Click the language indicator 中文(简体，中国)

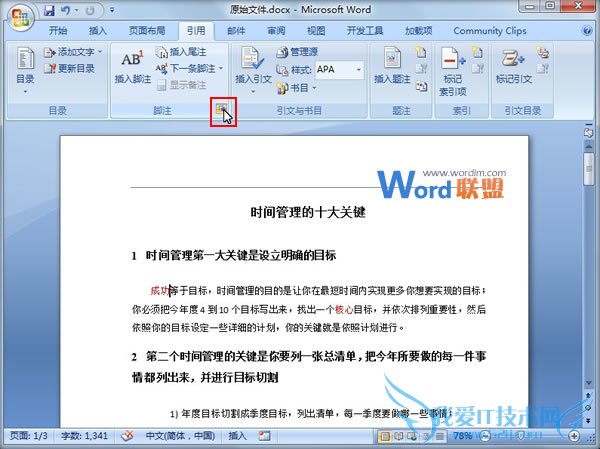[x=180, y=436]
